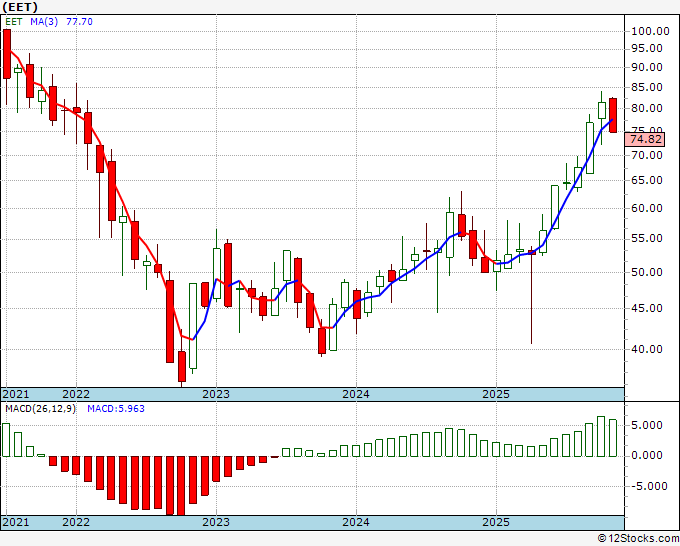
Task: Click the 55.00 price axis label
Action: 647,239
